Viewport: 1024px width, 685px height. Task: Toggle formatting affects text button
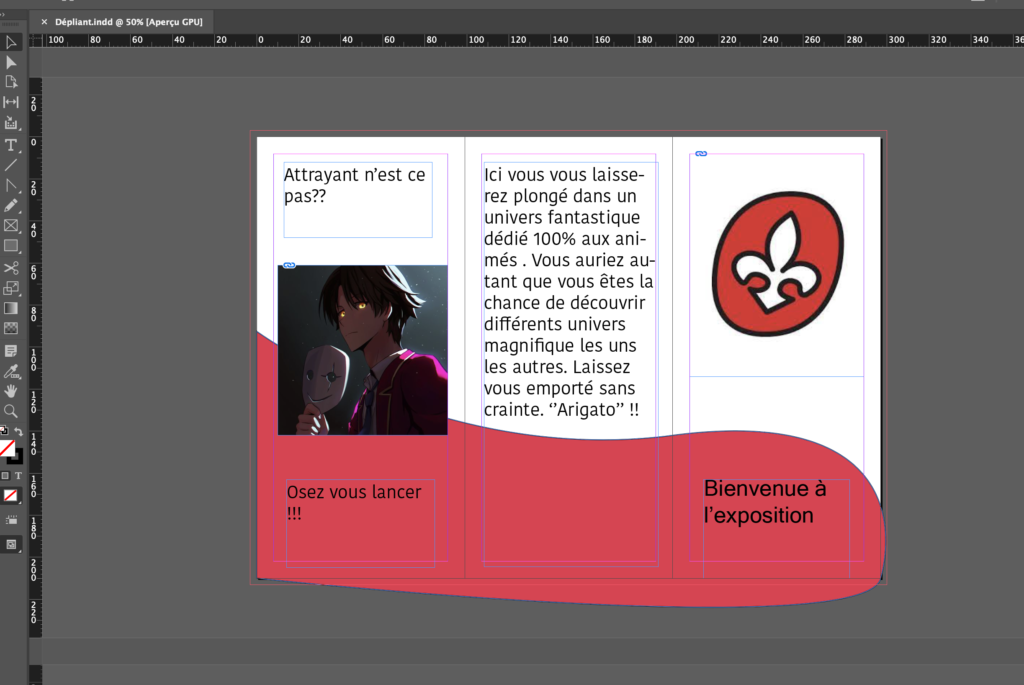[x=18, y=476]
